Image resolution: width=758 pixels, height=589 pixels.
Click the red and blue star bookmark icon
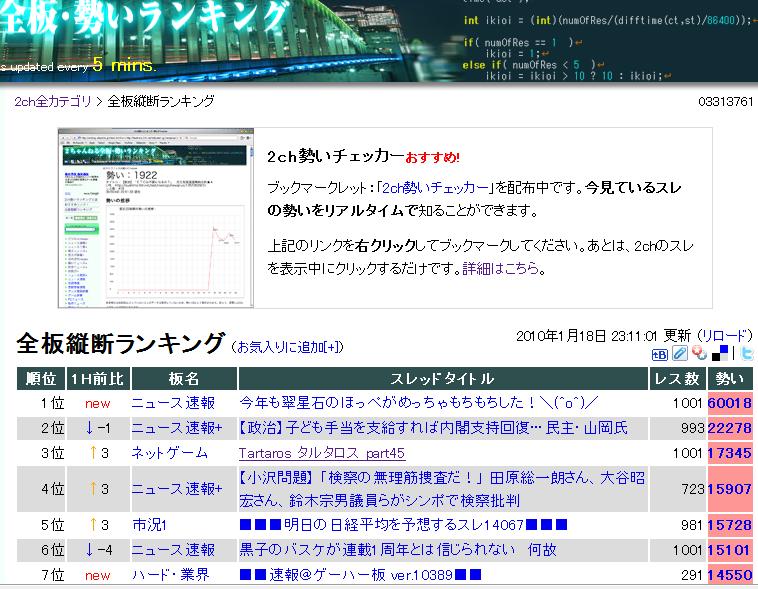[699, 353]
